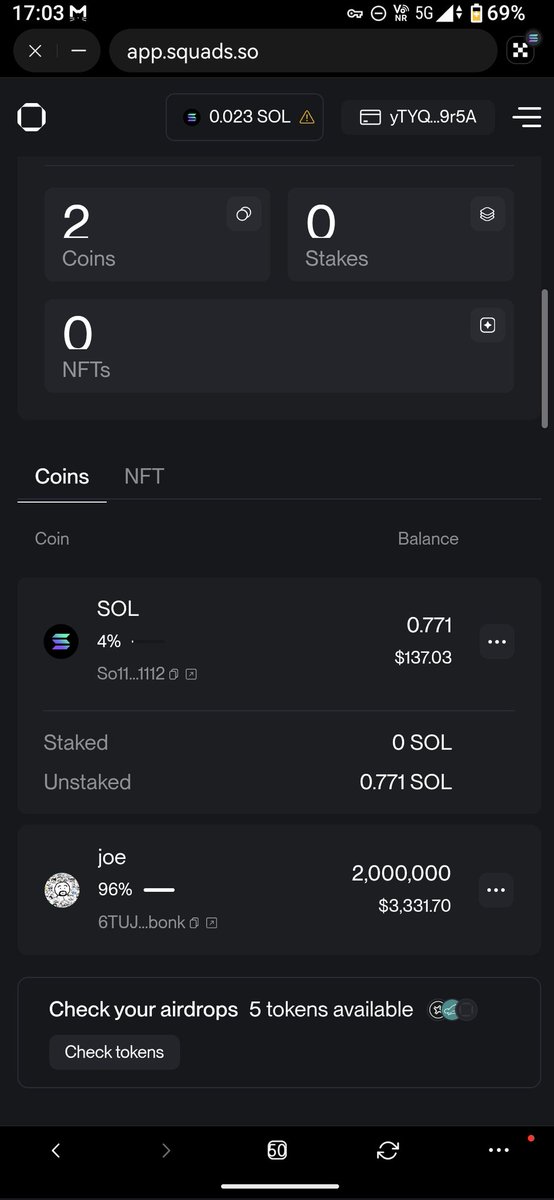Click the Coins card stacked-coins icon
The height and width of the screenshot is (1200, 554).
point(243,214)
